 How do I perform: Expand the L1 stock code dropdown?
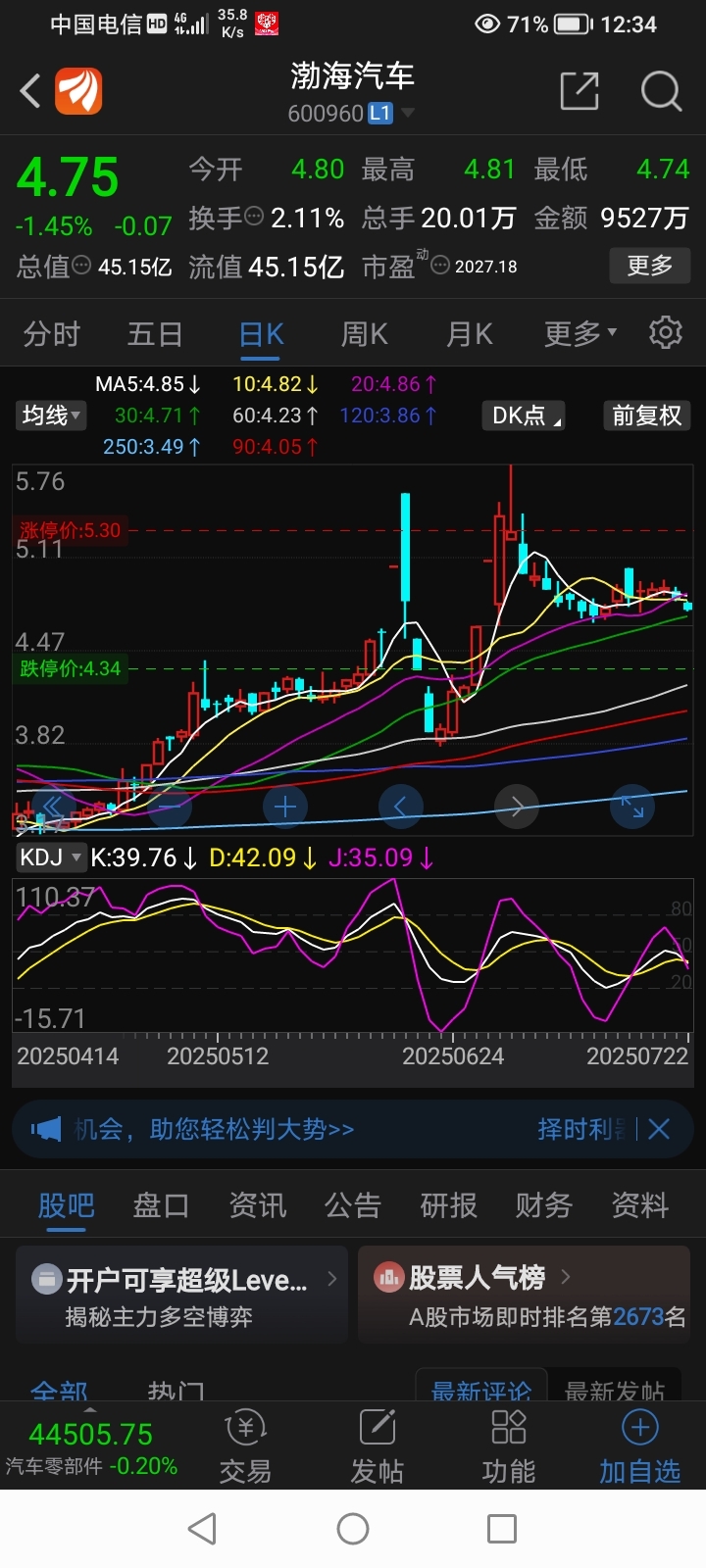(x=408, y=113)
